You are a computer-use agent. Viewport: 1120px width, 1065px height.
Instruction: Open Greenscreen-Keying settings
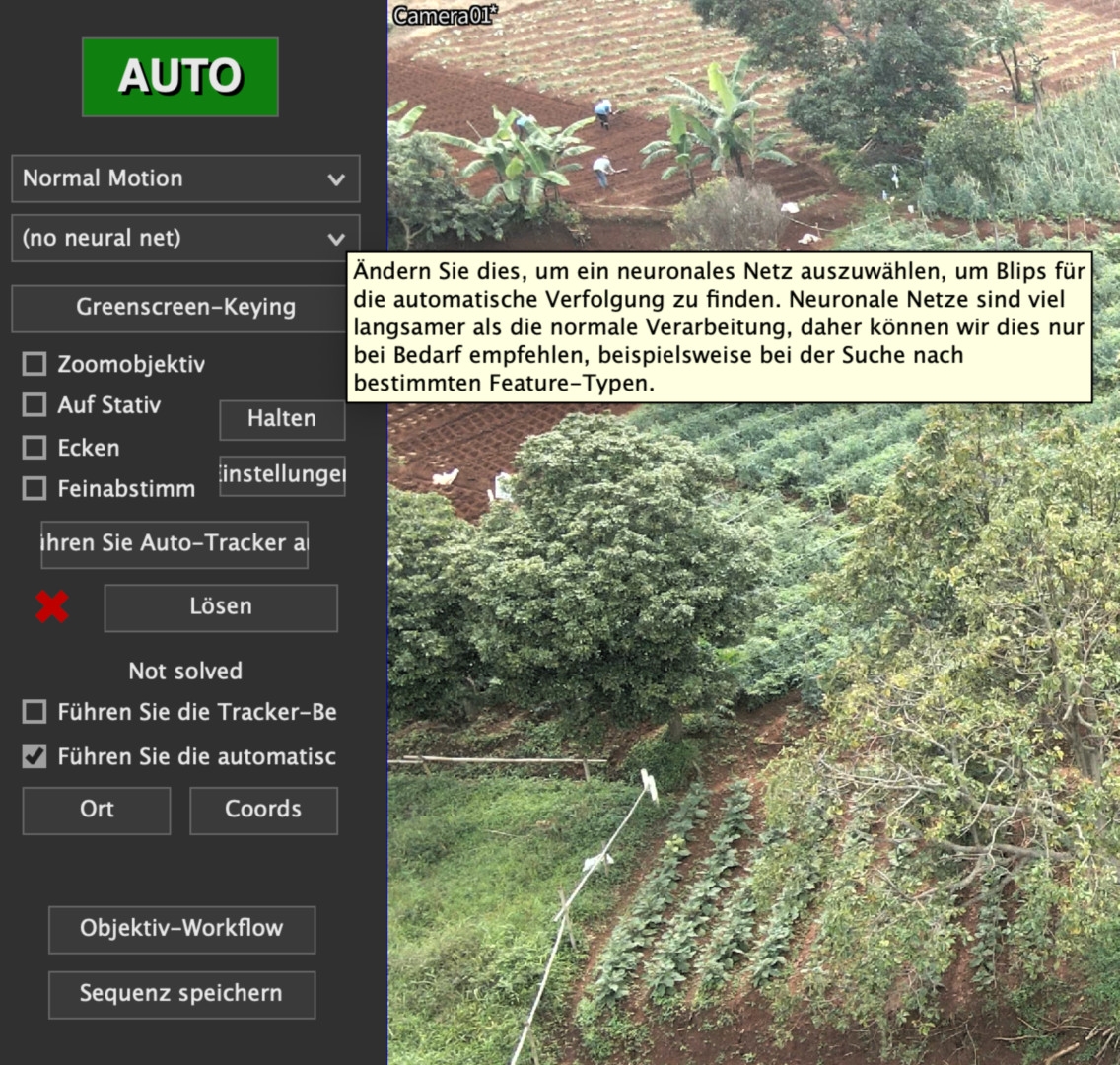185,307
